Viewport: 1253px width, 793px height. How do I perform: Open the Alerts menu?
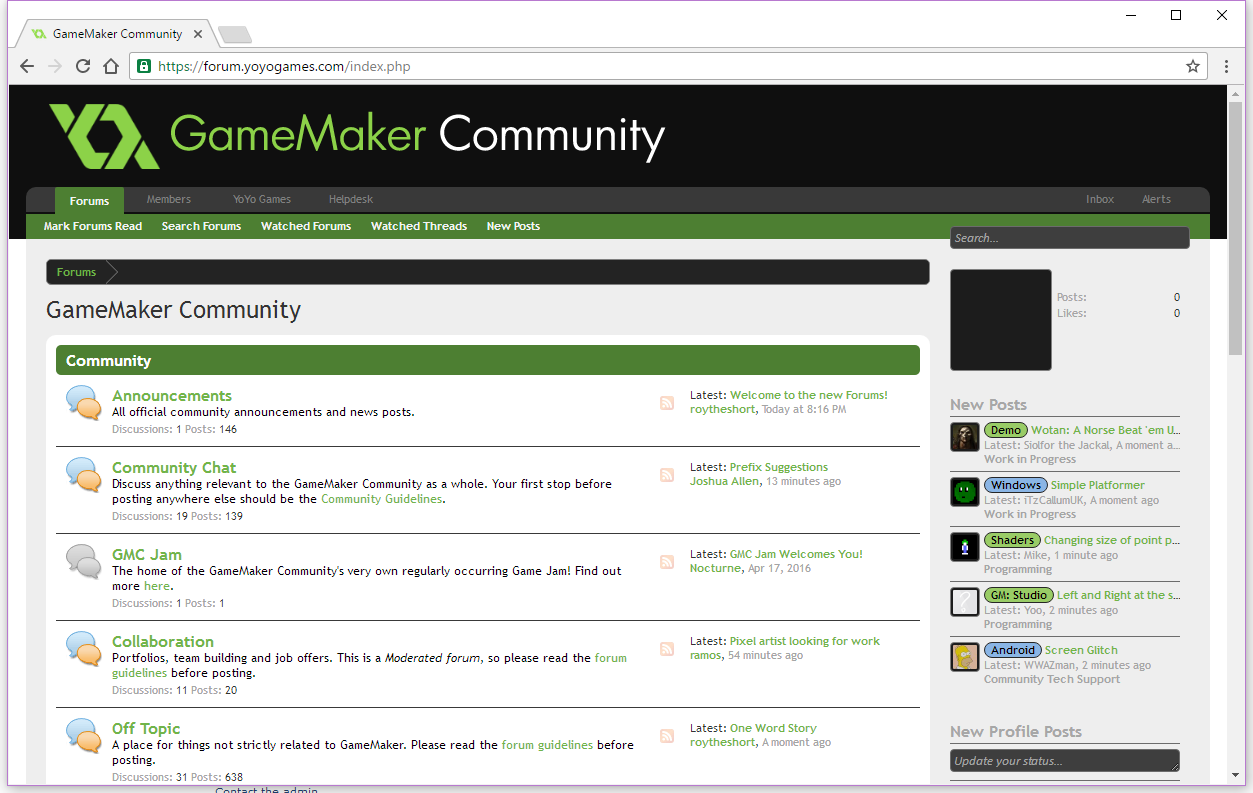pos(1157,199)
